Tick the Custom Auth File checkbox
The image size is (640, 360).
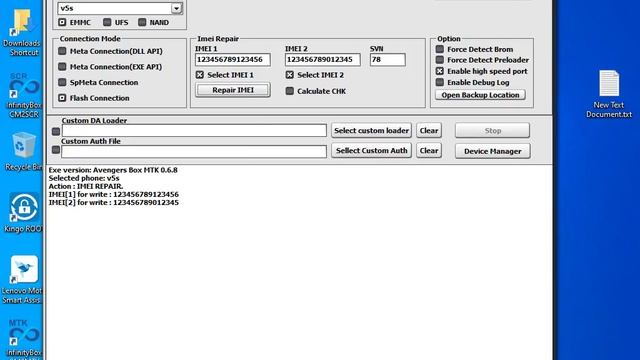coord(56,150)
